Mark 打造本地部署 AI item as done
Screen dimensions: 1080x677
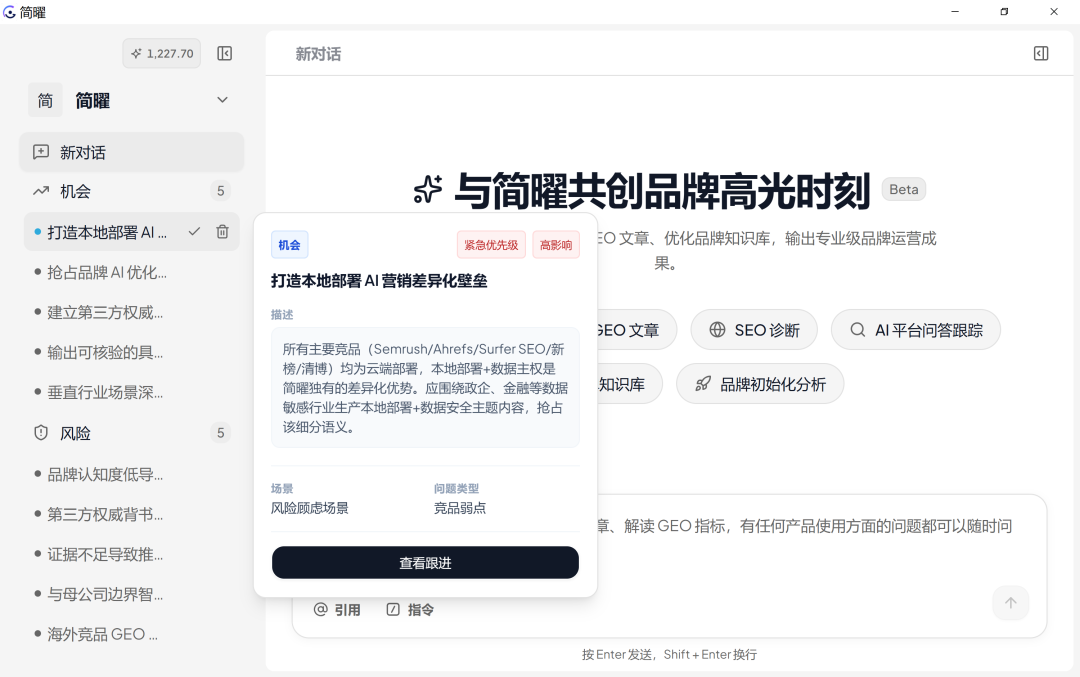[194, 232]
